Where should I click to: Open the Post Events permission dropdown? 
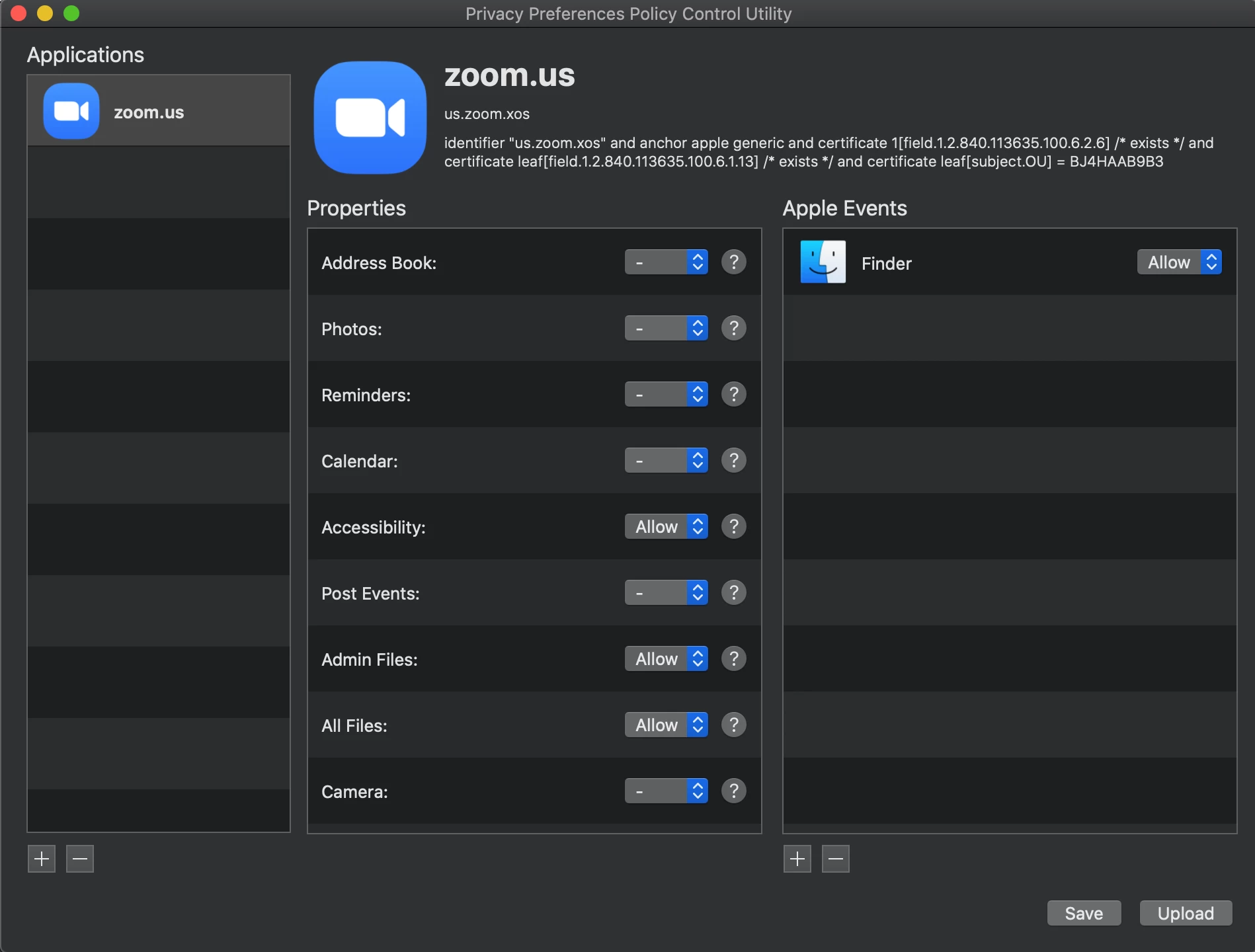tap(667, 593)
